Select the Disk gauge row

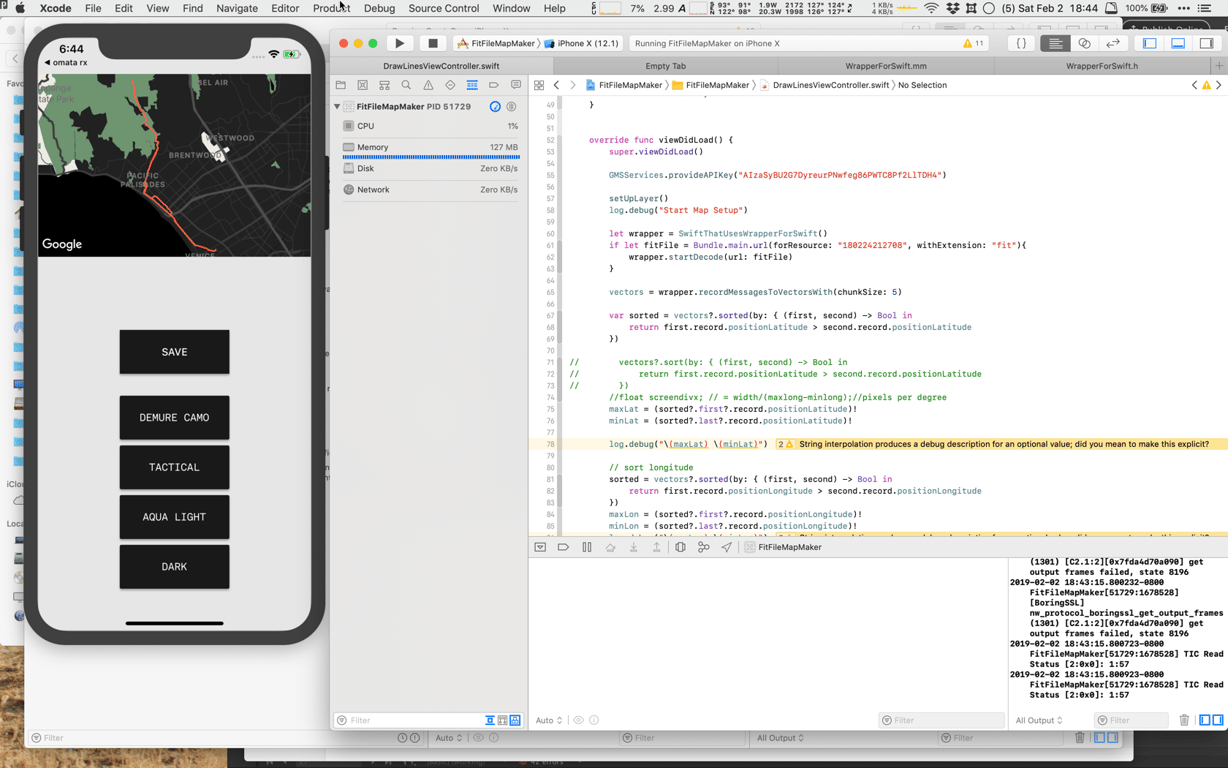pos(430,169)
